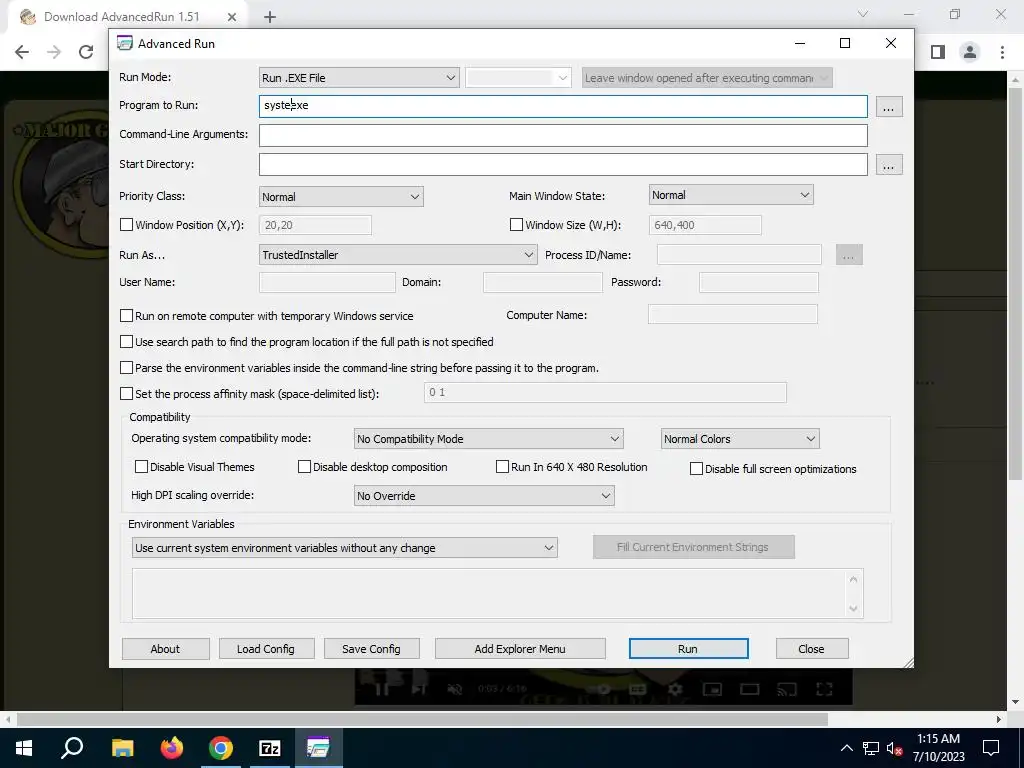Viewport: 1024px width, 768px height.
Task: Open 7-Zip from the taskbar
Action: click(x=270, y=748)
